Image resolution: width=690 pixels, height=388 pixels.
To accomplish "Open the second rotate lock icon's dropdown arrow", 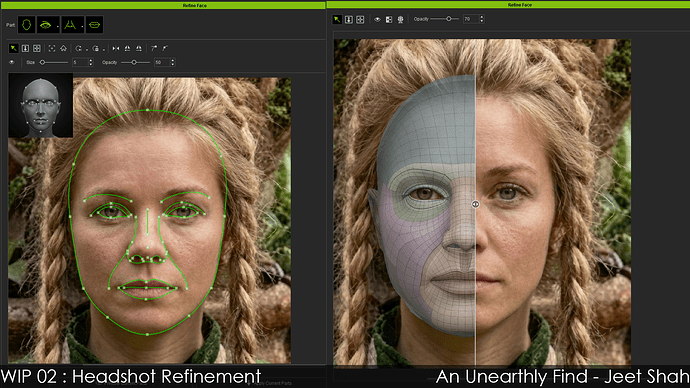I will pos(103,50).
